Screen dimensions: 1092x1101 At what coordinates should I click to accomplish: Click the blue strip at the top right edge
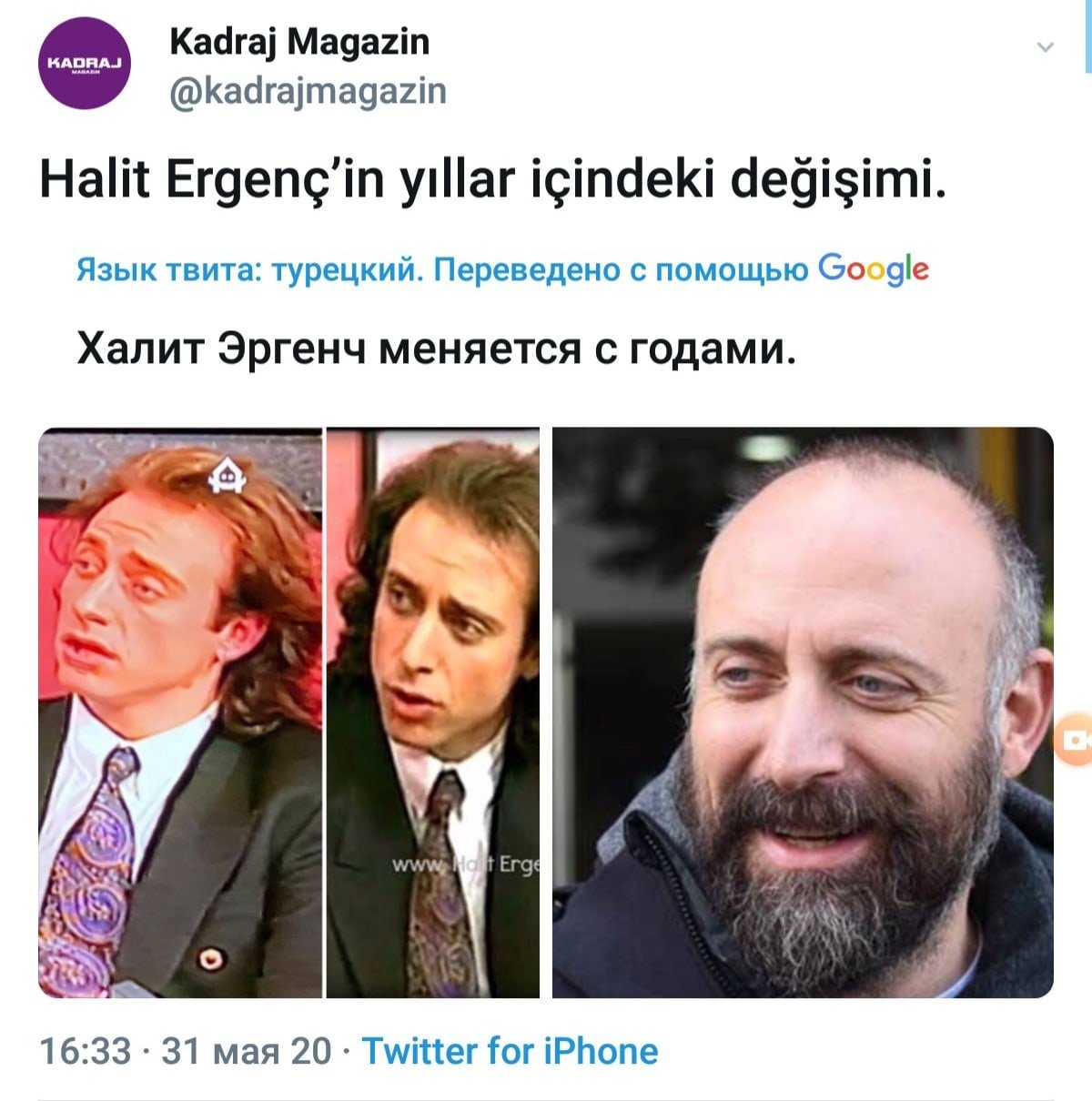click(1088, 35)
